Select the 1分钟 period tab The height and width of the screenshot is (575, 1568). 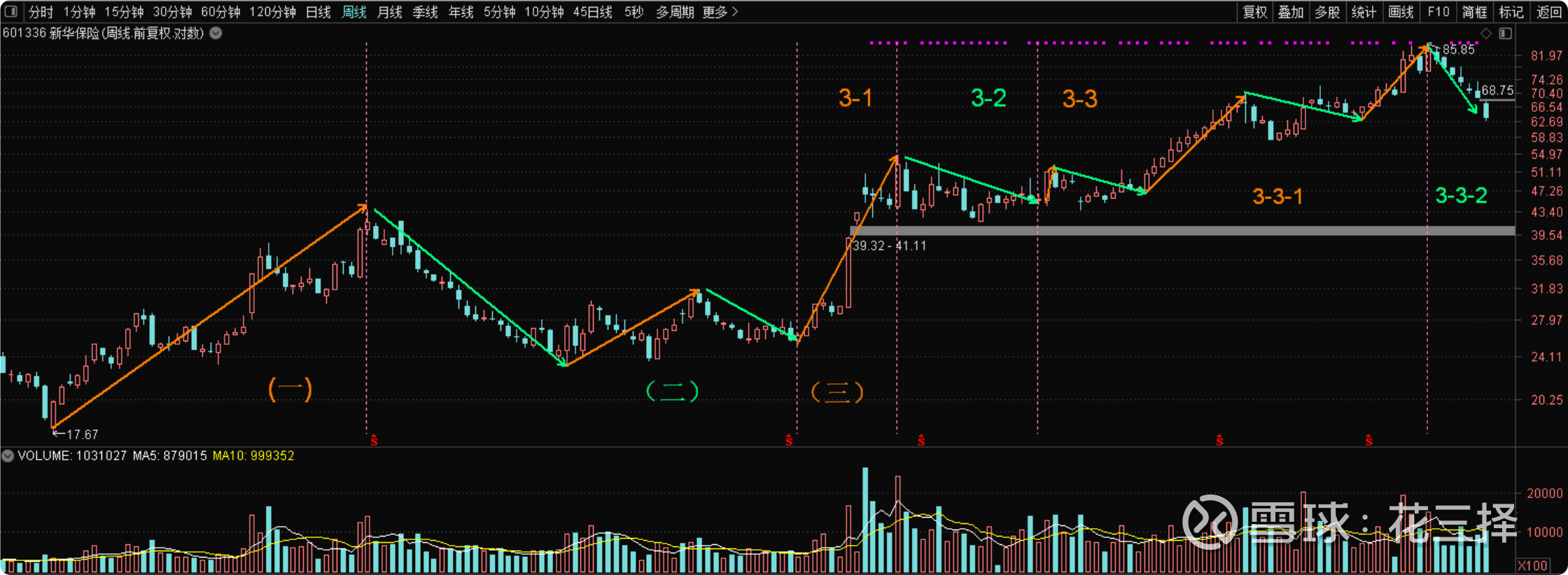coord(79,12)
